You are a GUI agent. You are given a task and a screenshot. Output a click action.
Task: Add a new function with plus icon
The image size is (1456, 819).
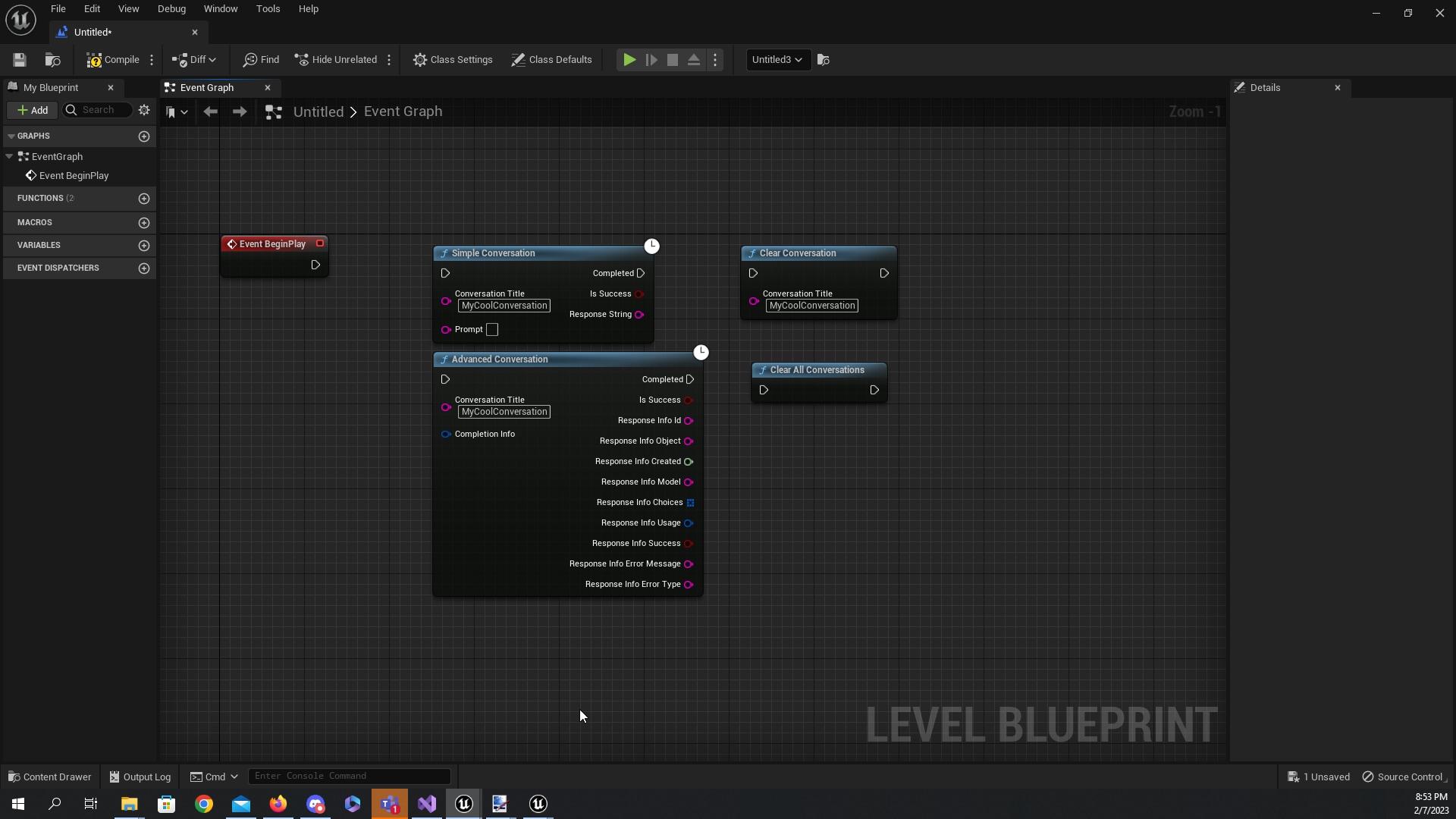[144, 199]
